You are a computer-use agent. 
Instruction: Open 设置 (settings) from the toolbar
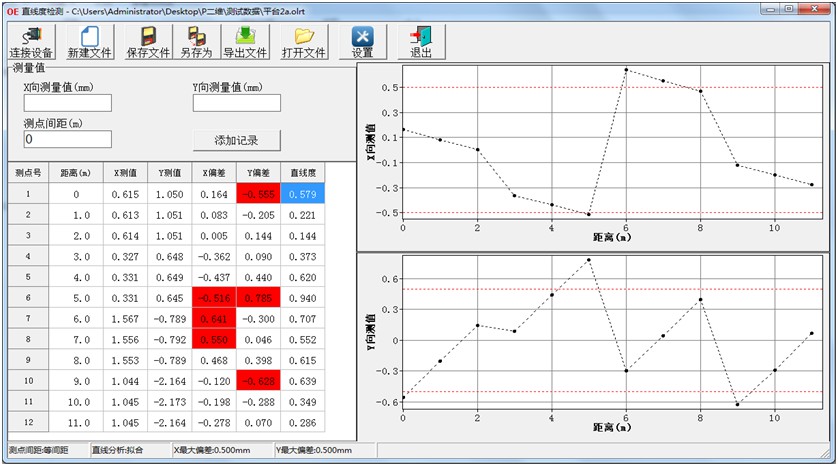(x=362, y=41)
